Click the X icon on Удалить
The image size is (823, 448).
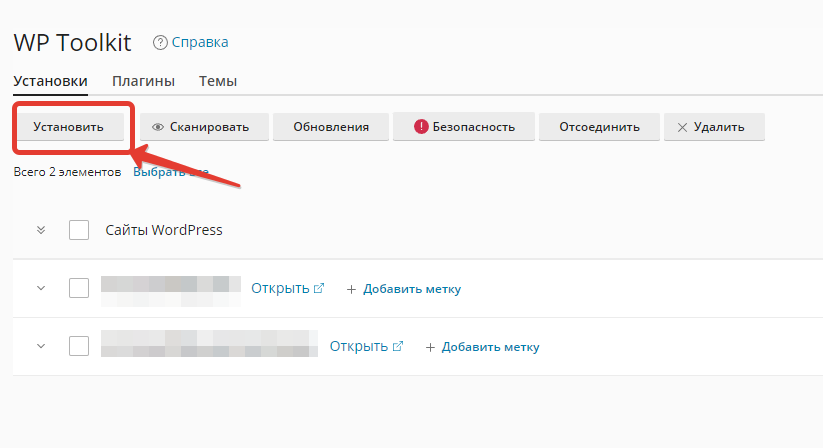tap(682, 127)
